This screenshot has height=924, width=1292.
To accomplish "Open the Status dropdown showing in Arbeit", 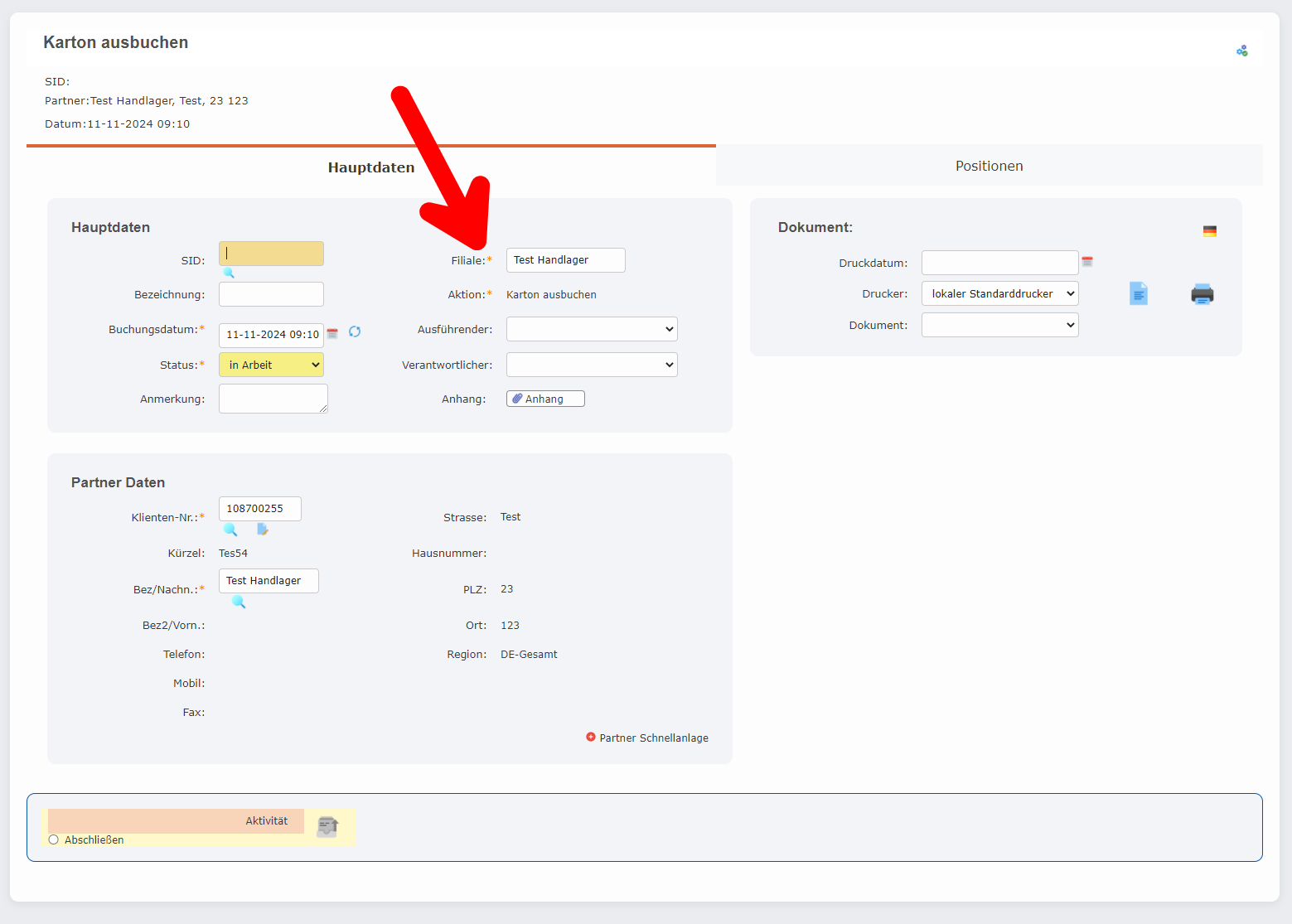I will click(271, 365).
